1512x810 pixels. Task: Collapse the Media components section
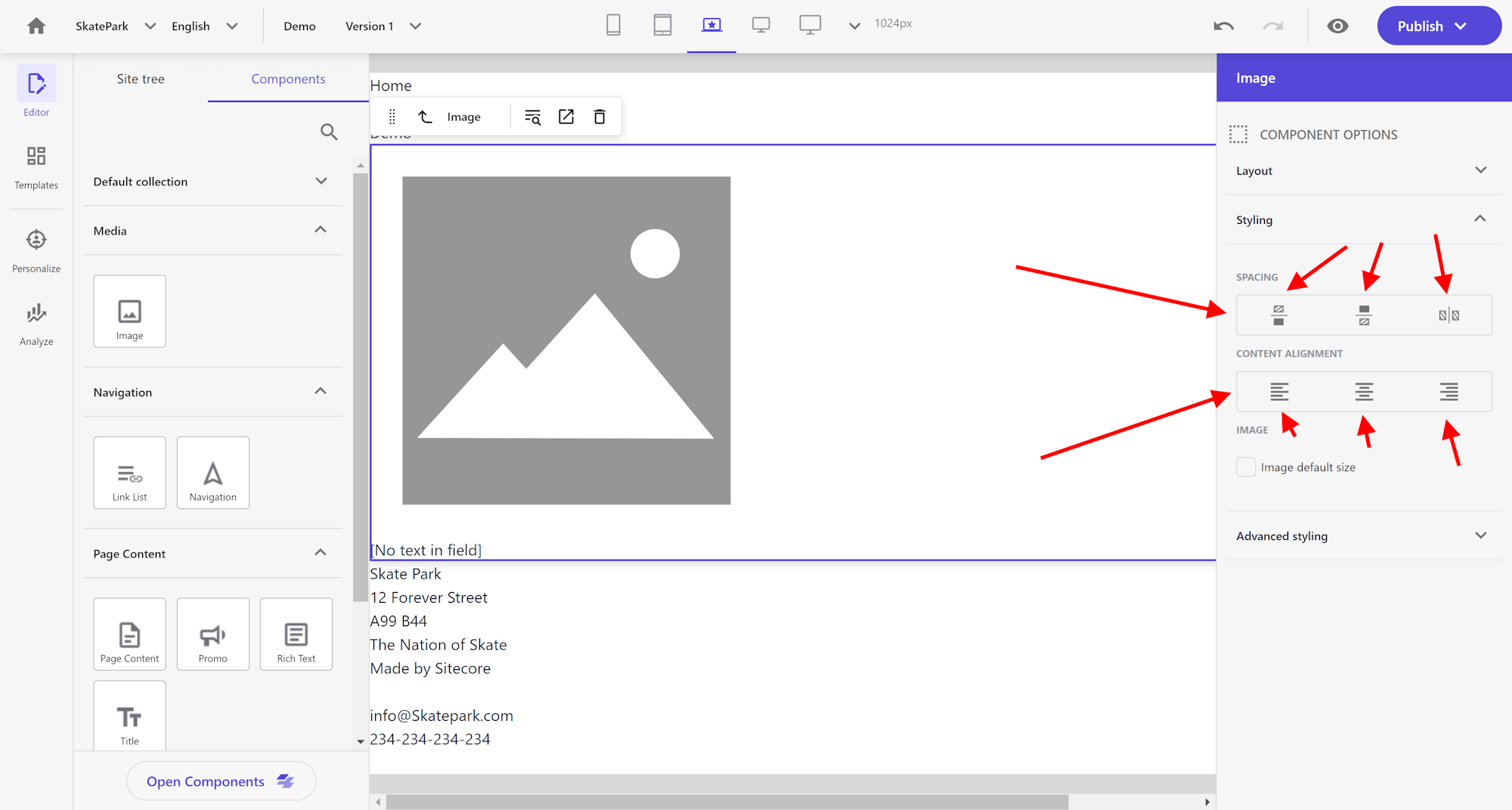[320, 230]
